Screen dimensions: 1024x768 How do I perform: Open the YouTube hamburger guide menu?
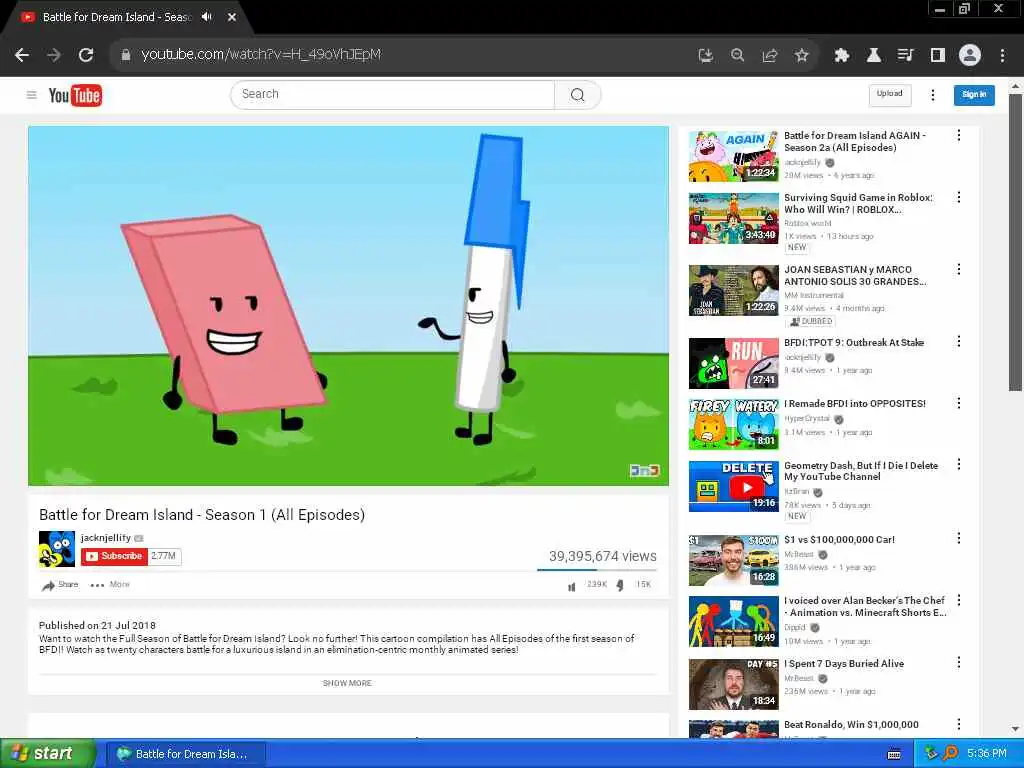31,95
